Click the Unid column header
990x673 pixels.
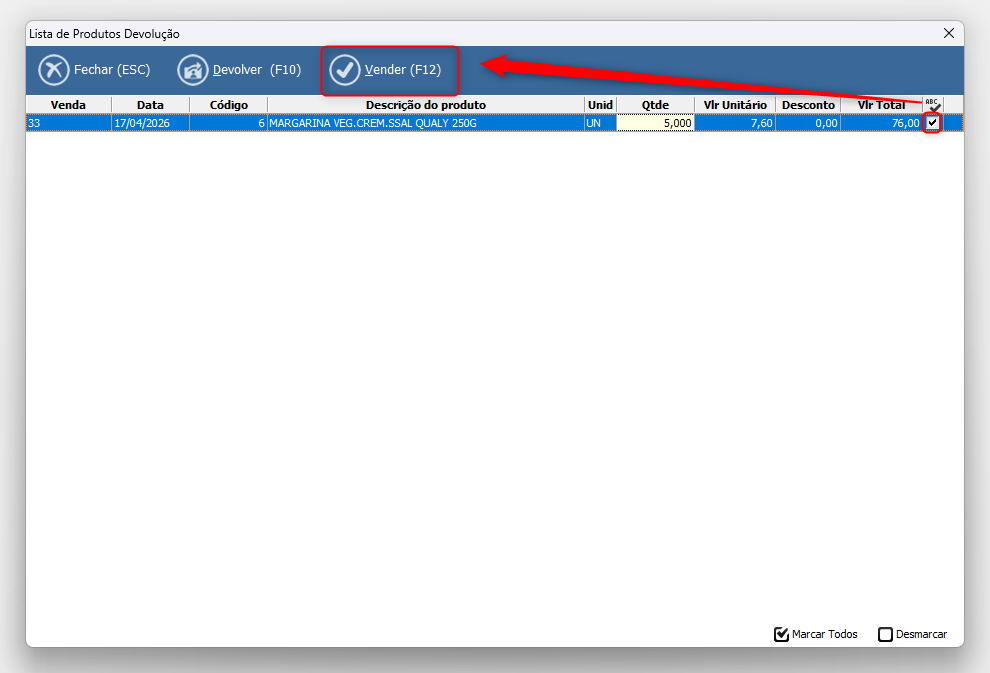coord(600,105)
